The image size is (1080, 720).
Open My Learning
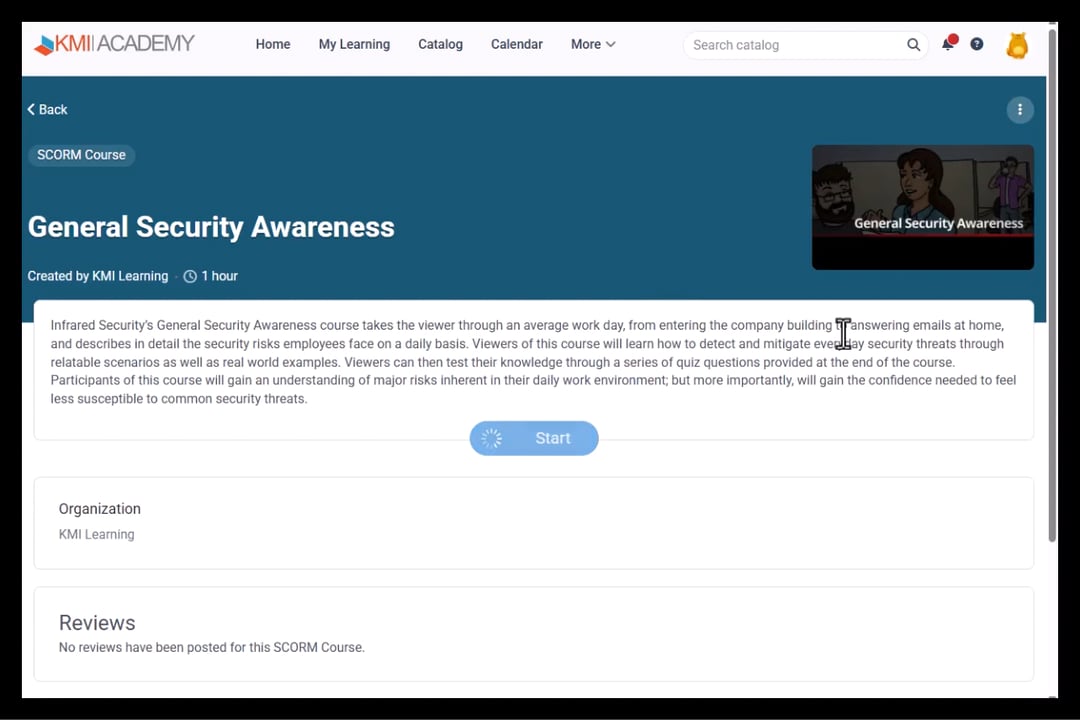(x=354, y=44)
